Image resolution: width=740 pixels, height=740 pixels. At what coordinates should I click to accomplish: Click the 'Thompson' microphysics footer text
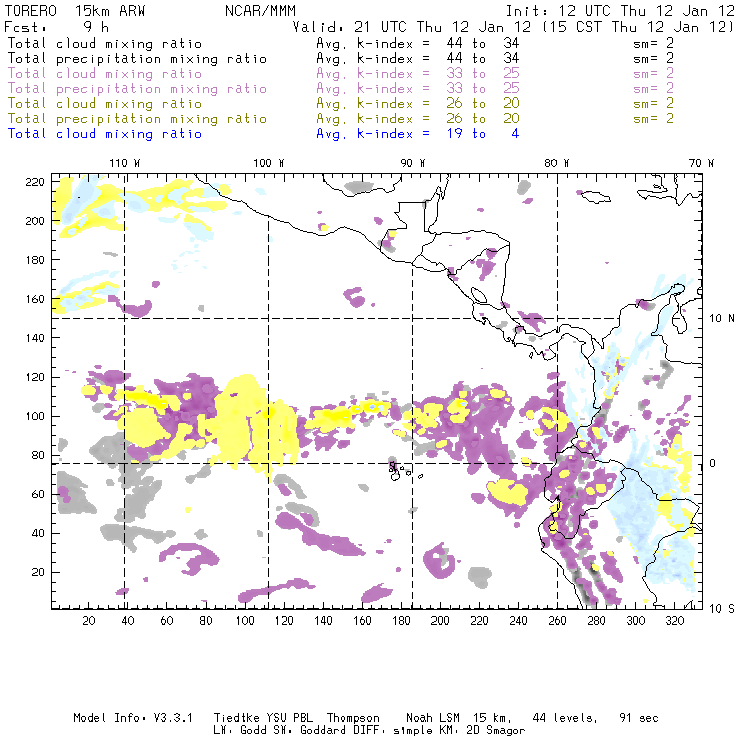353,718
